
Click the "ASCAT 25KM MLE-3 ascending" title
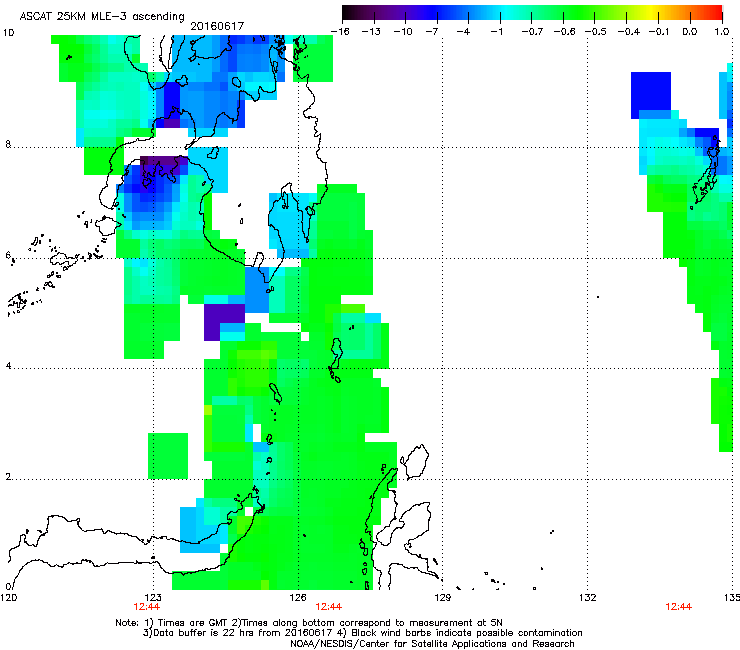point(102,16)
